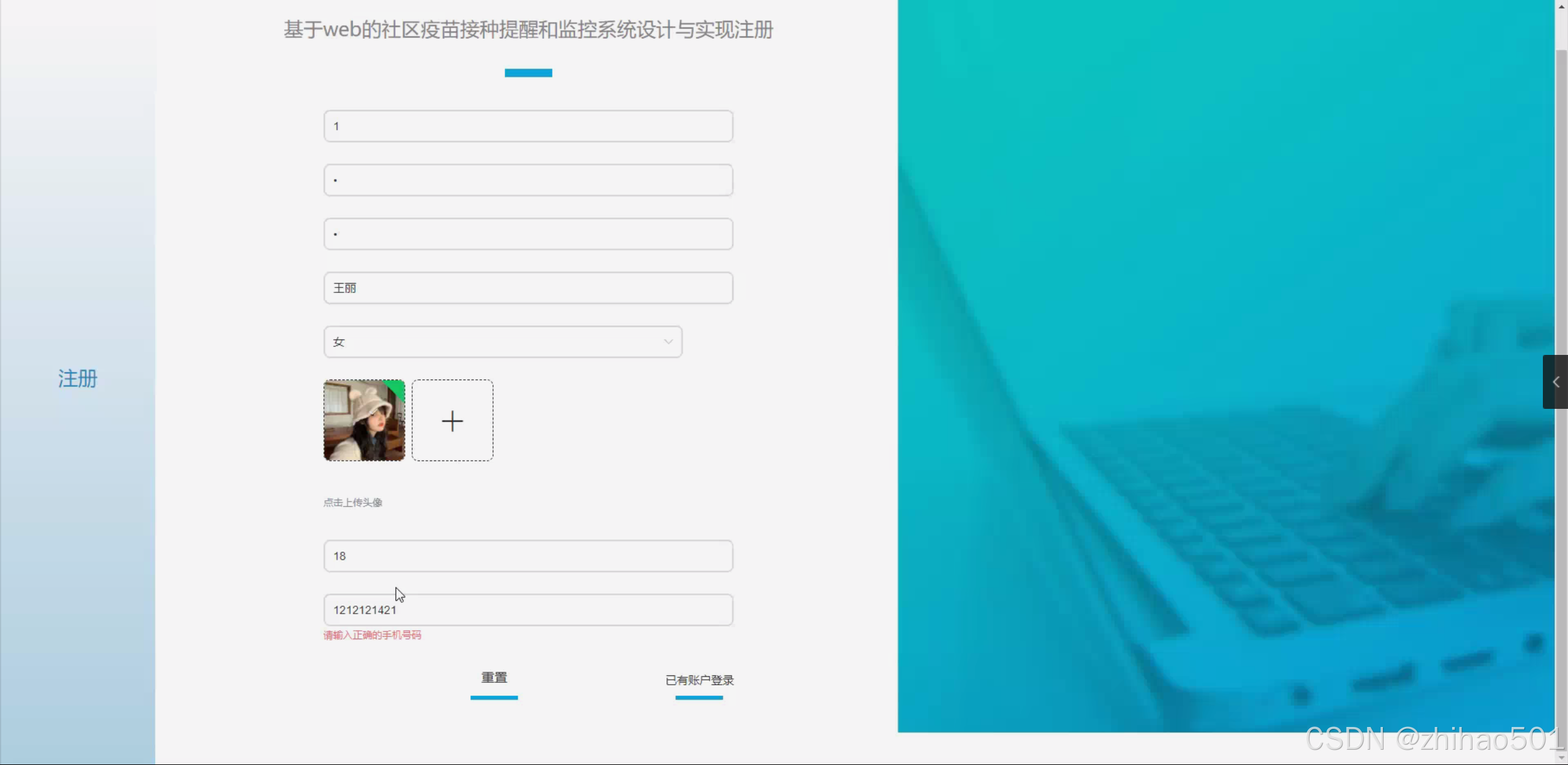This screenshot has height=765, width=1568.
Task: Click the 已有账户登录 login link
Action: tap(699, 680)
